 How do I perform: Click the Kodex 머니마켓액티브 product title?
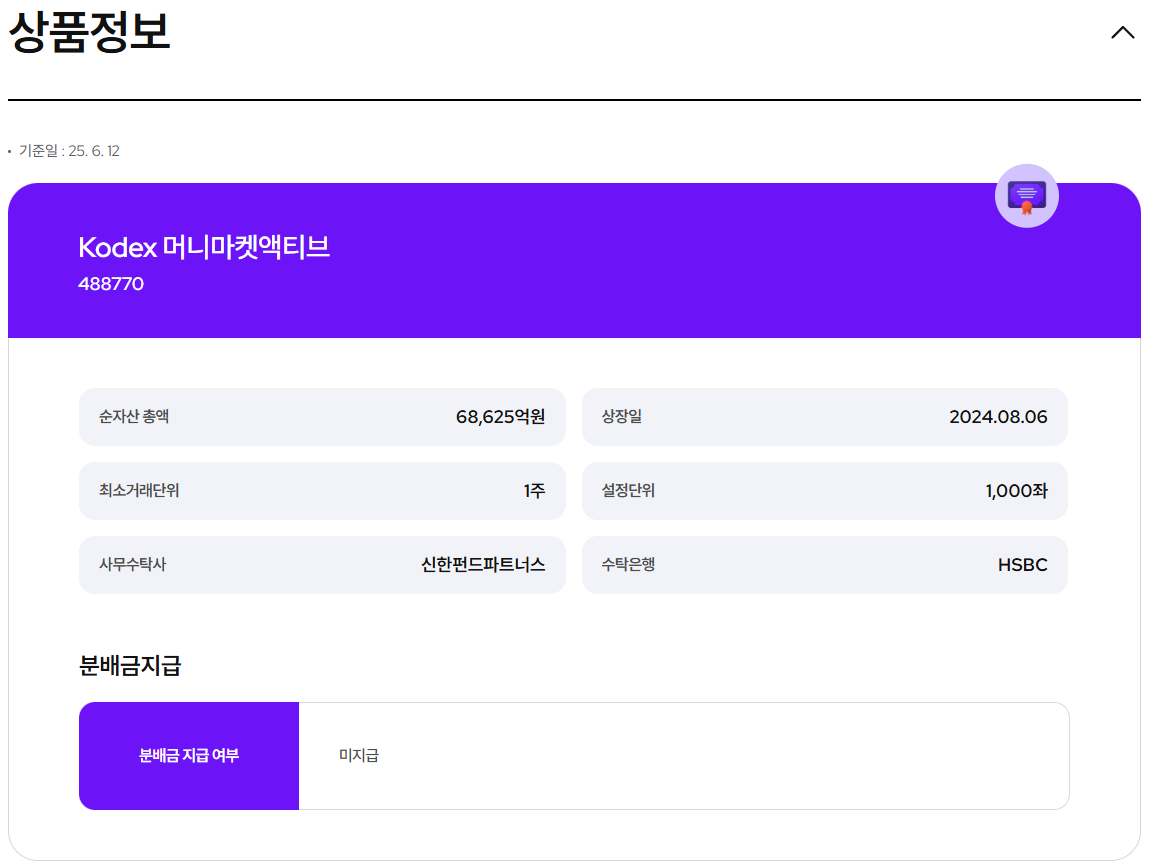(x=206, y=249)
